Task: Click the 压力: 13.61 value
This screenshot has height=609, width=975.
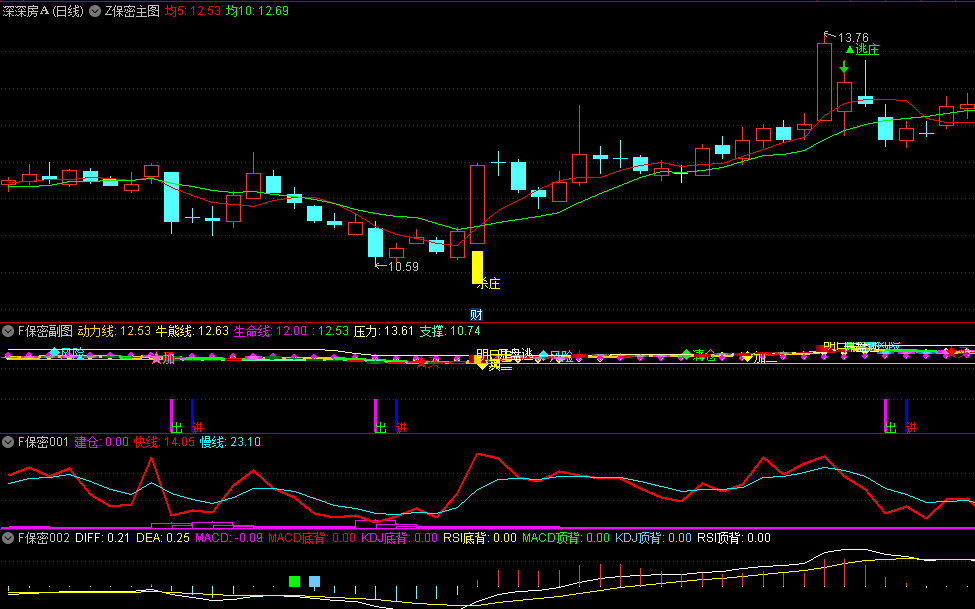Action: click(x=384, y=331)
